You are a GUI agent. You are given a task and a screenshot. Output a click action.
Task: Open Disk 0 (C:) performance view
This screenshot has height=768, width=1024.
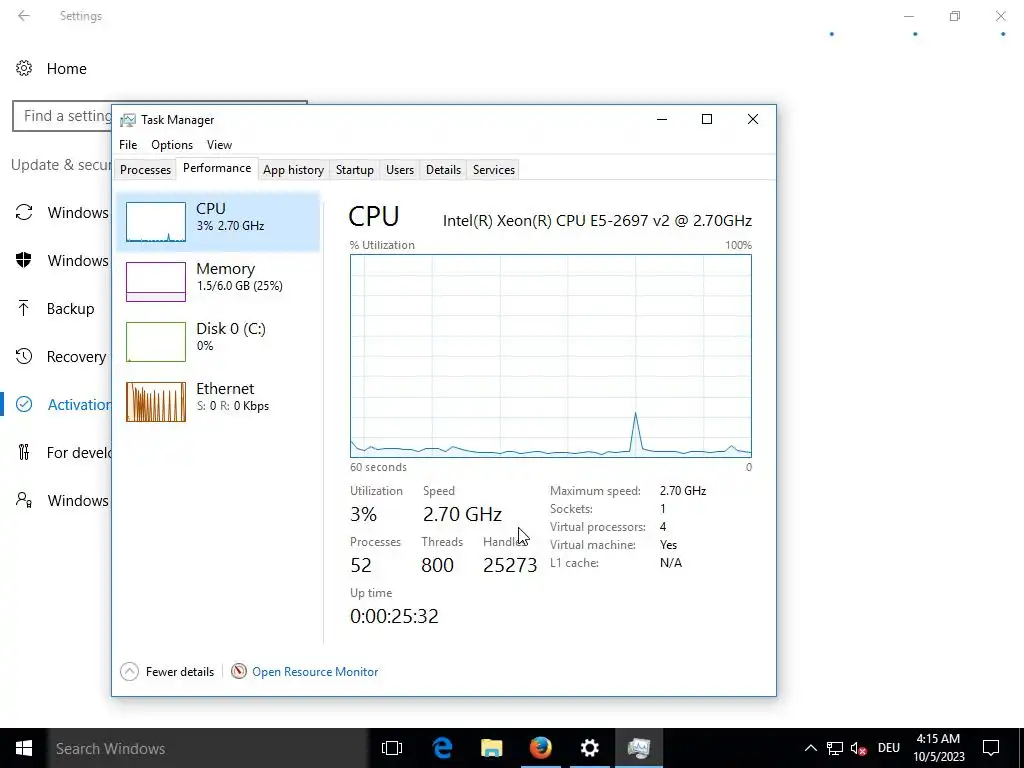click(218, 342)
